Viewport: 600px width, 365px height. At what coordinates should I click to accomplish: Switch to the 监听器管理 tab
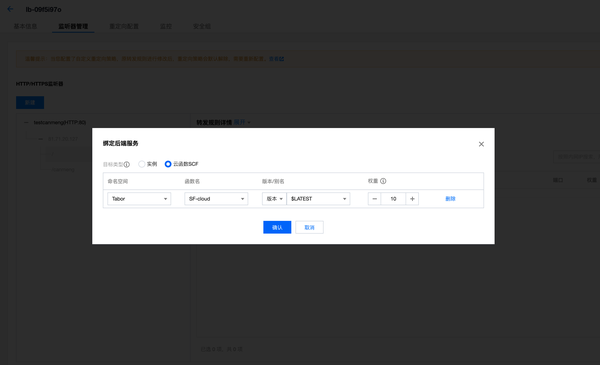pyautogui.click(x=73, y=26)
